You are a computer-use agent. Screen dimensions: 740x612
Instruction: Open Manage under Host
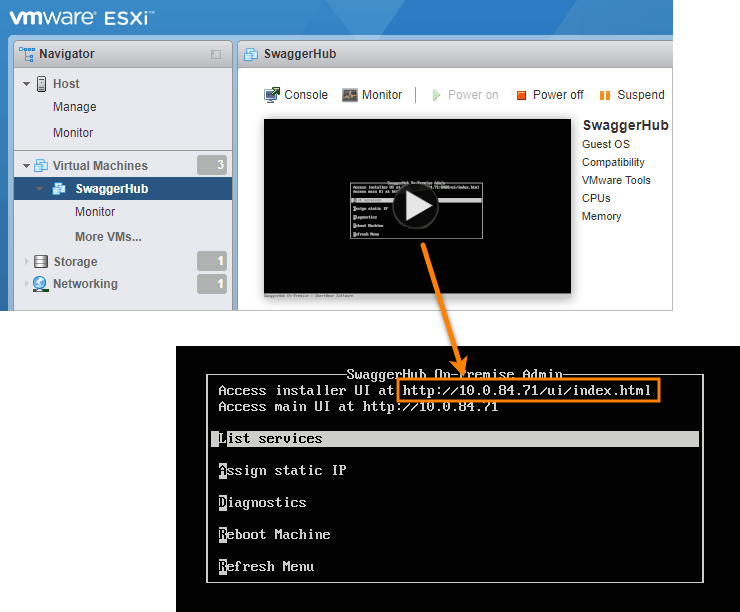coord(75,107)
